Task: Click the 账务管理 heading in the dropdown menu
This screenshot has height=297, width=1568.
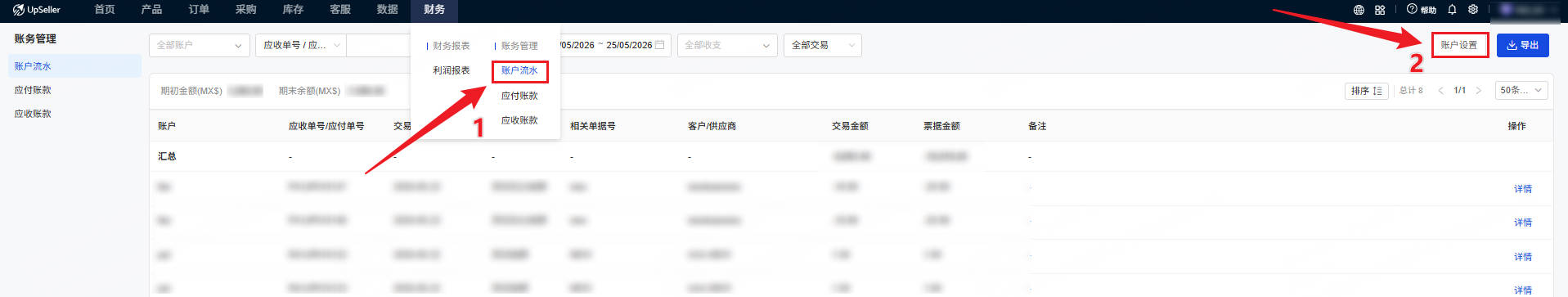Action: tap(519, 46)
